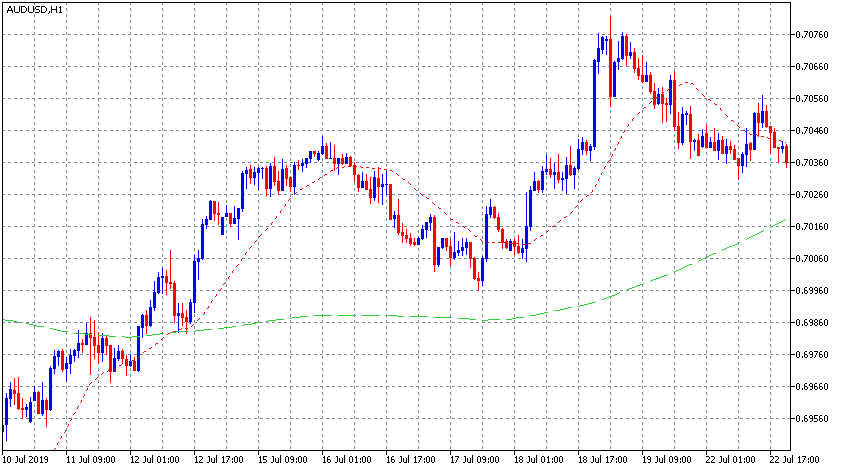
Task: Click the 16 Jul 01:00 time label
Action: pyautogui.click(x=346, y=460)
